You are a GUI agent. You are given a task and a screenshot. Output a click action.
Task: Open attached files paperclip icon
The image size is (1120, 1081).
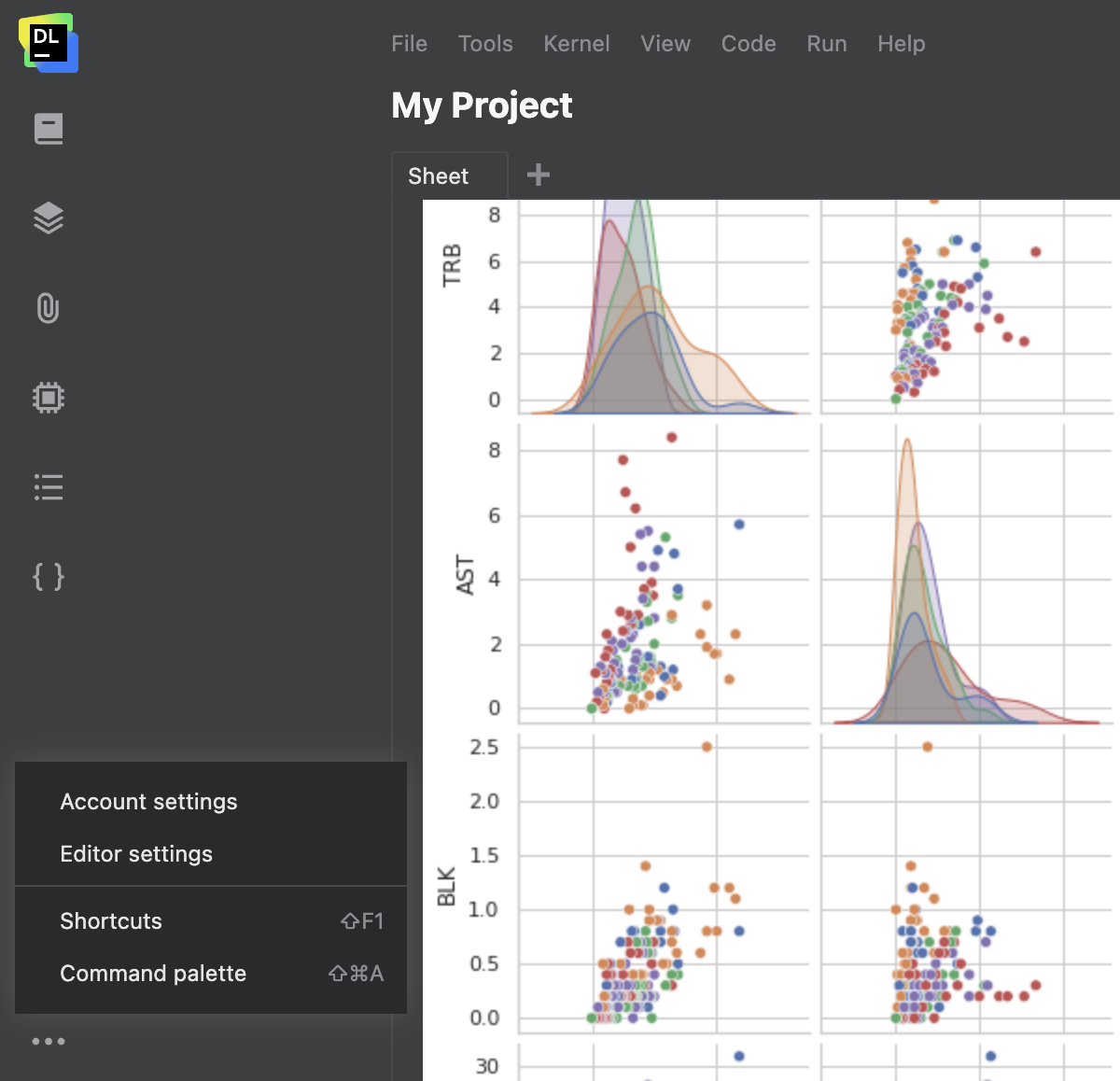tap(49, 308)
